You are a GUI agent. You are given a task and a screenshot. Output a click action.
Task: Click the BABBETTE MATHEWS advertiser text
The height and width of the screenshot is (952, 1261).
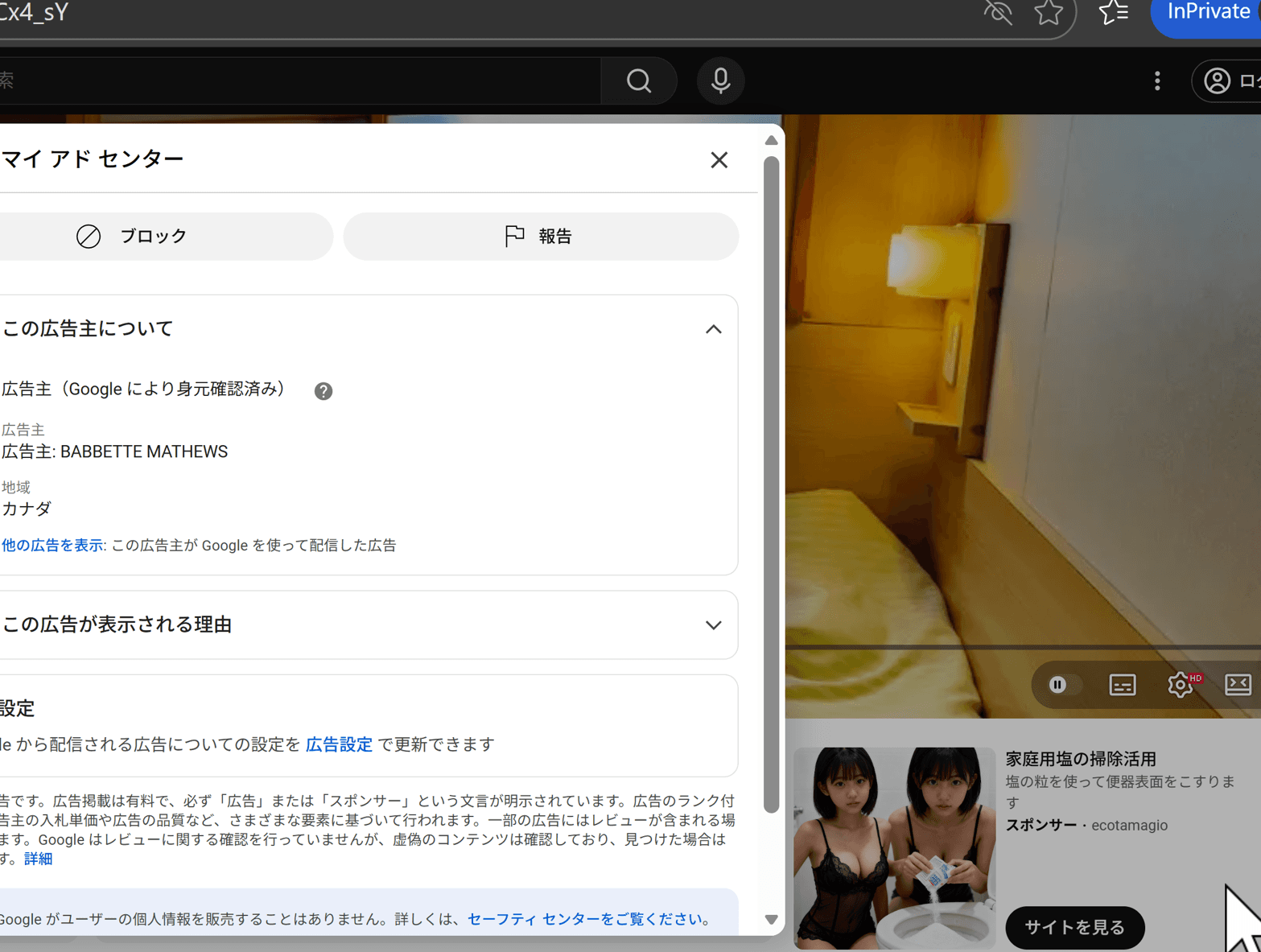point(144,451)
